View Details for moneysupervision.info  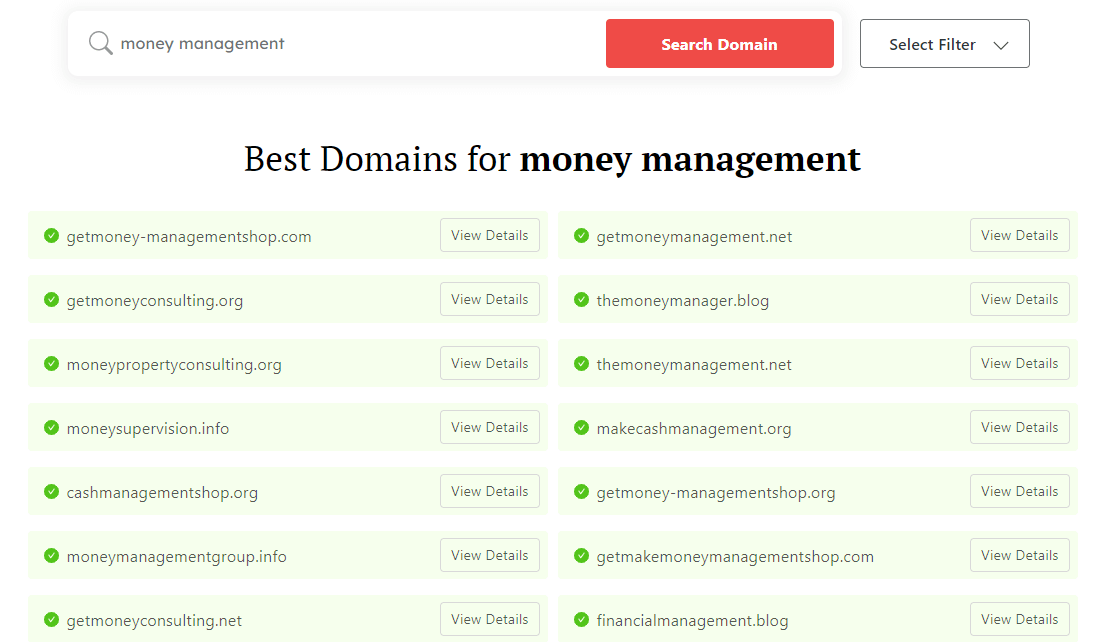489,427
